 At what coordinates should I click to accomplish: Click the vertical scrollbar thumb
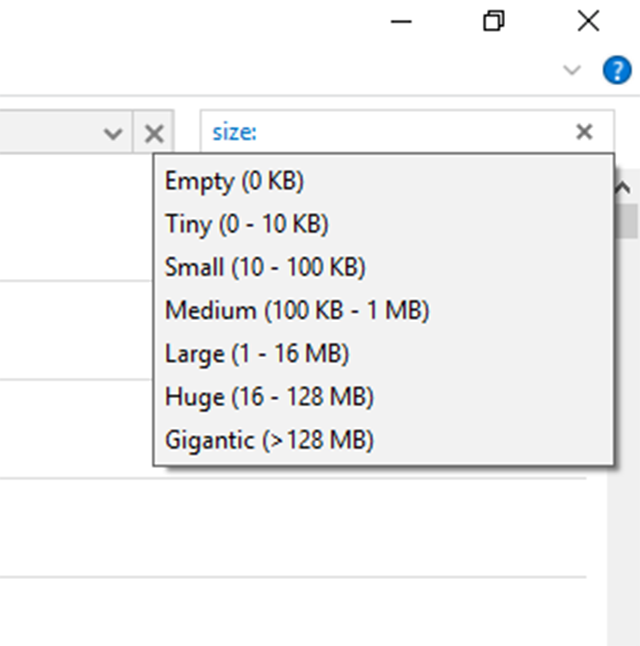(627, 220)
